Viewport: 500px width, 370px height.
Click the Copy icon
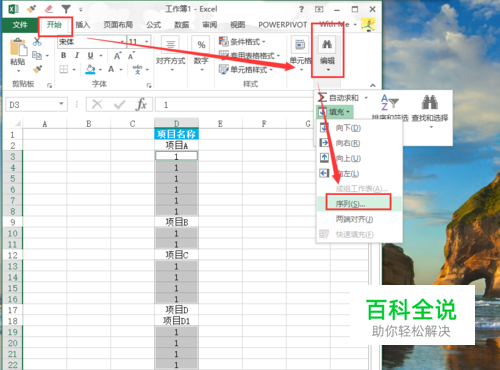coord(37,55)
